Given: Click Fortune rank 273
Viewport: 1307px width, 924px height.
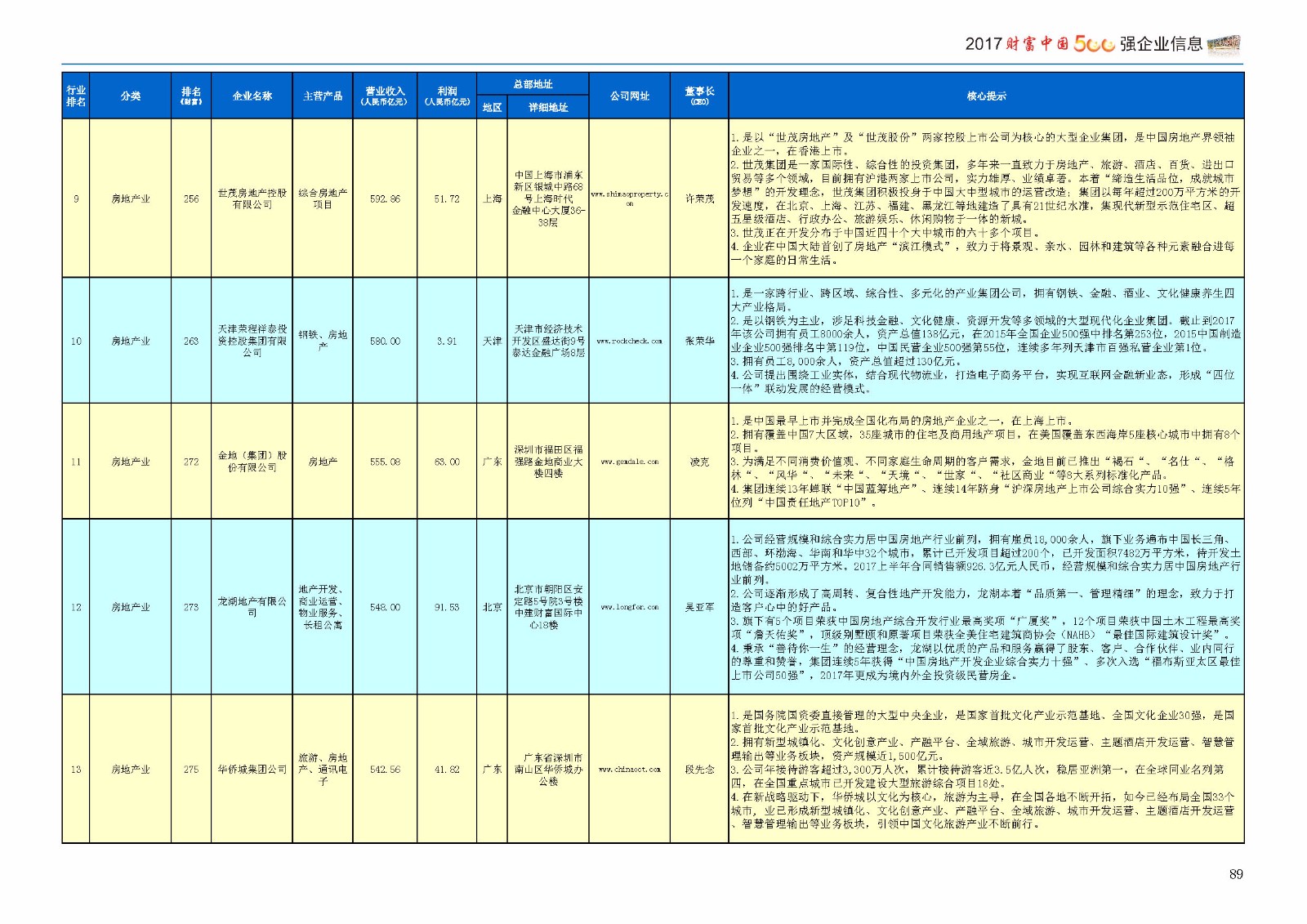Looking at the screenshot, I should [191, 607].
